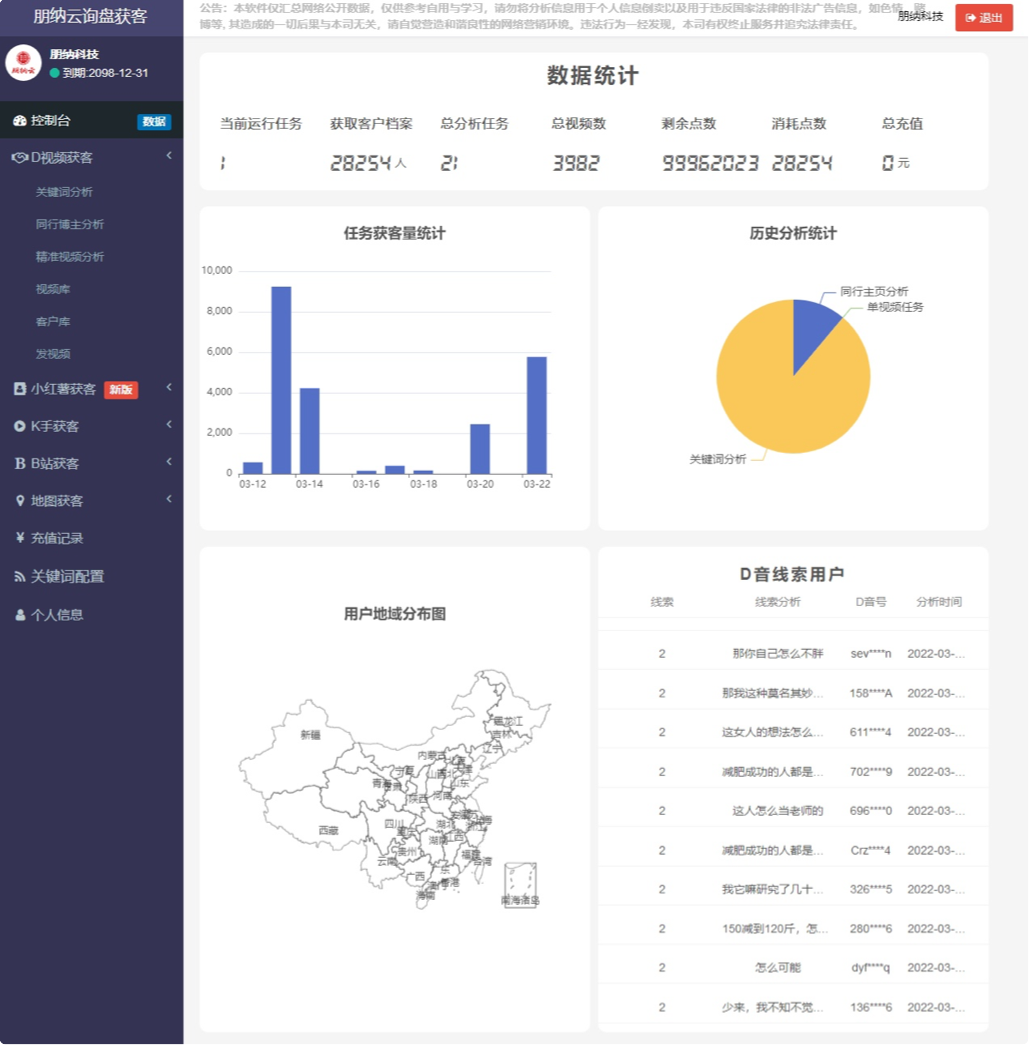
Task: Open the 发视频 submenu item
Action: tap(53, 354)
